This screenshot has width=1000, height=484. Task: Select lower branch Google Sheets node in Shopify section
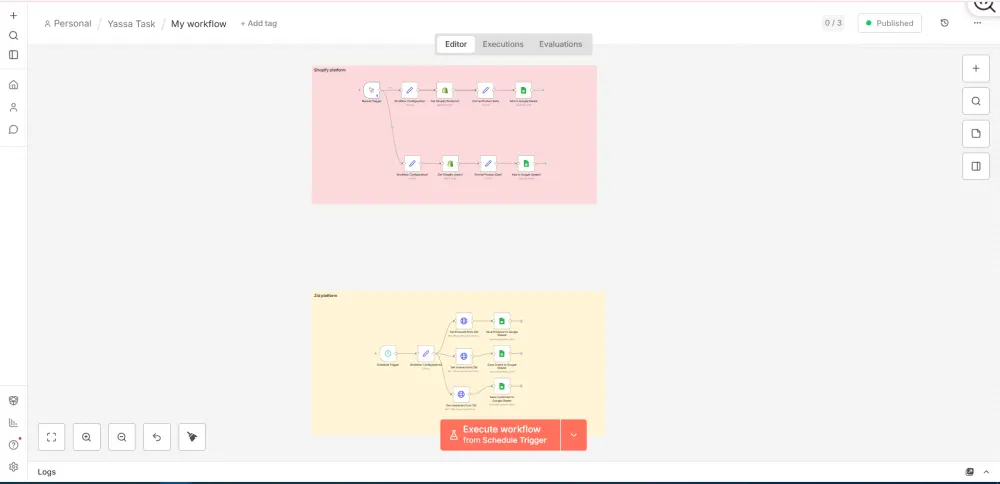[526, 163]
